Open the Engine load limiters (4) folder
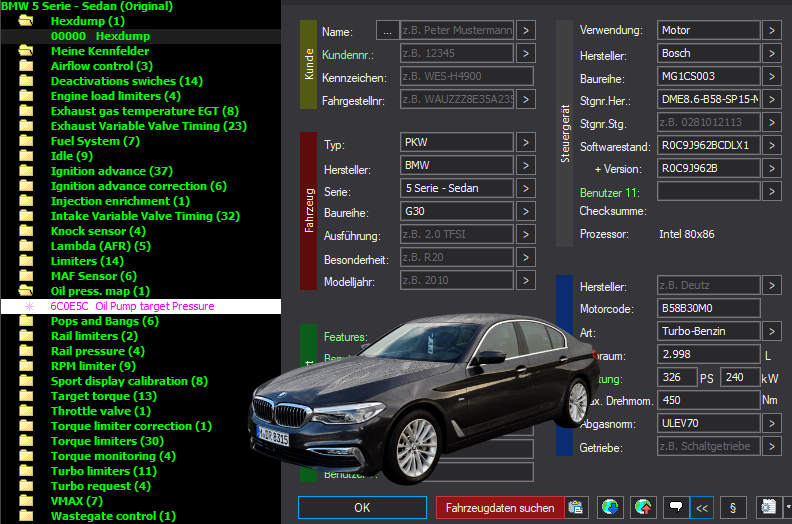Viewport: 792px width, 524px height. (116, 96)
